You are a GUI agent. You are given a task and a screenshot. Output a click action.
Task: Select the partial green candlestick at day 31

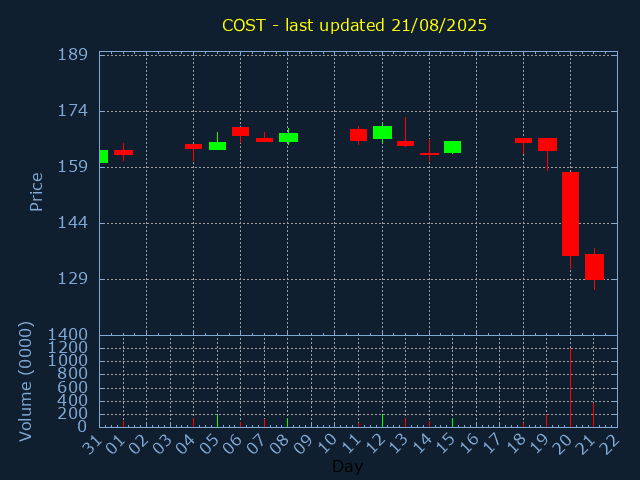(x=104, y=156)
